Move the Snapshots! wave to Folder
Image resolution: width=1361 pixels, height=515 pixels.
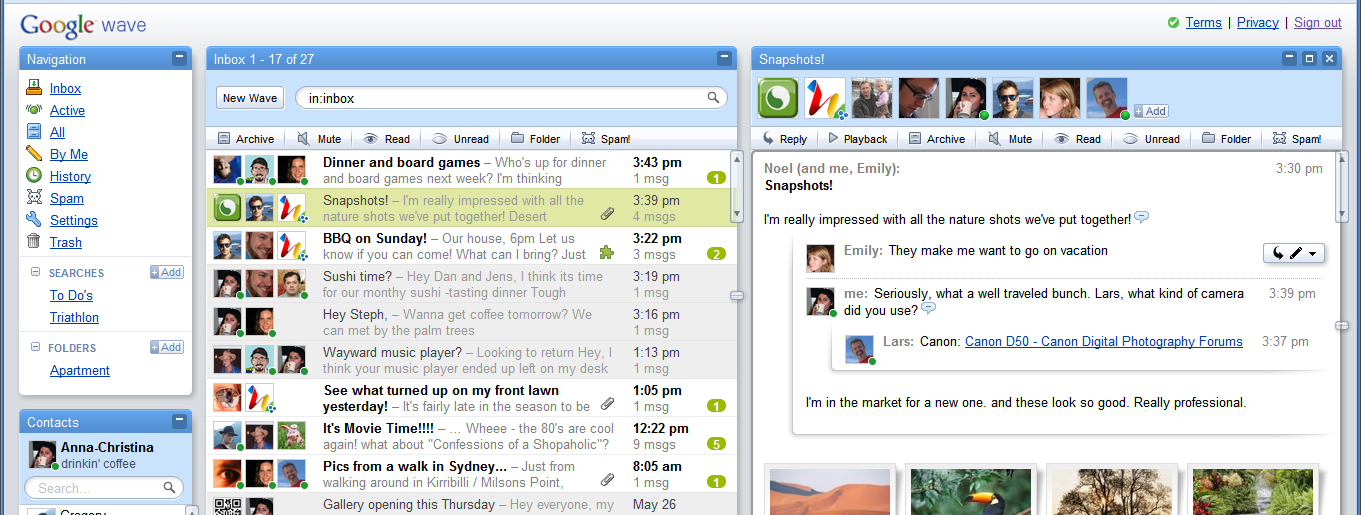click(1226, 139)
